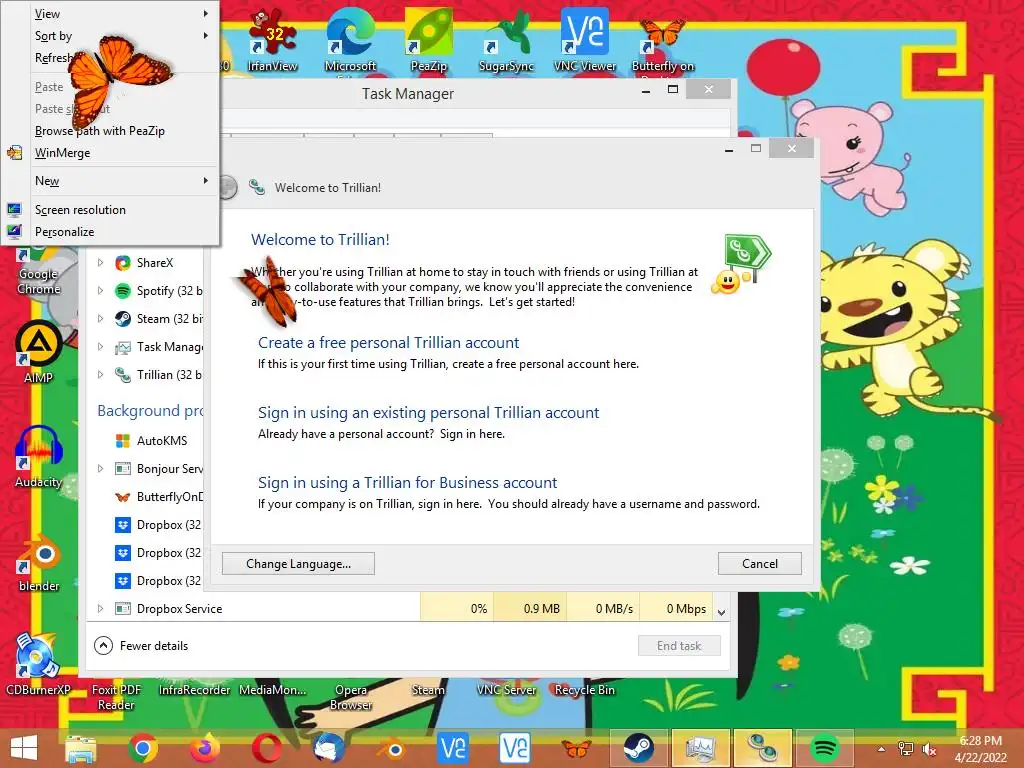The image size is (1024, 768).
Task: Expand the Bonjour Service row arrow
Action: tap(101, 468)
